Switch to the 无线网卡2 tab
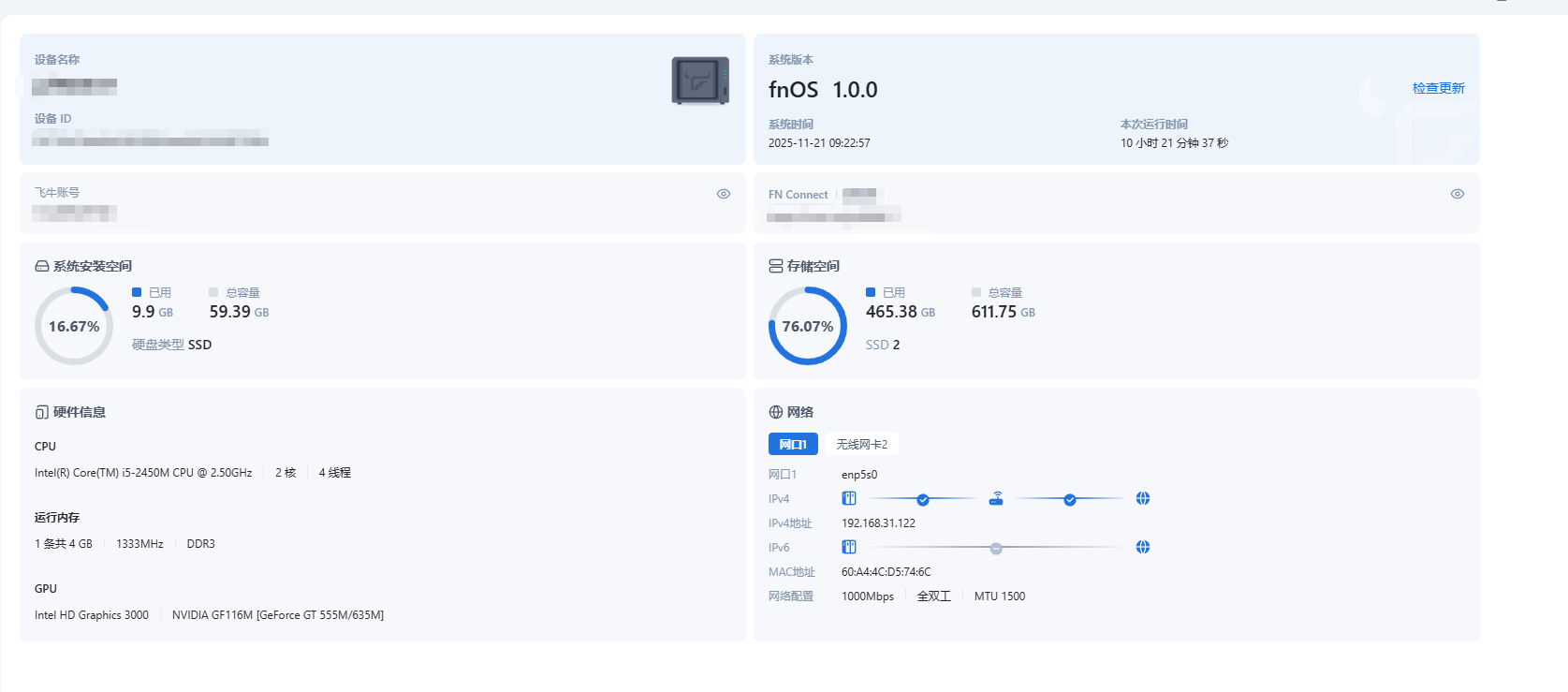Image resolution: width=1568 pixels, height=692 pixels. (x=861, y=444)
